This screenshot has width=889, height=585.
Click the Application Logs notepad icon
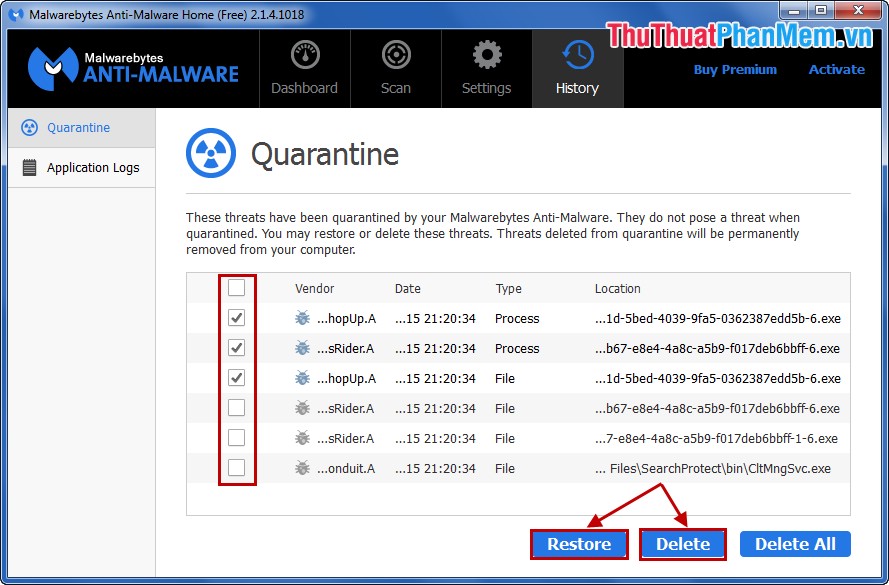pyautogui.click(x=30, y=167)
